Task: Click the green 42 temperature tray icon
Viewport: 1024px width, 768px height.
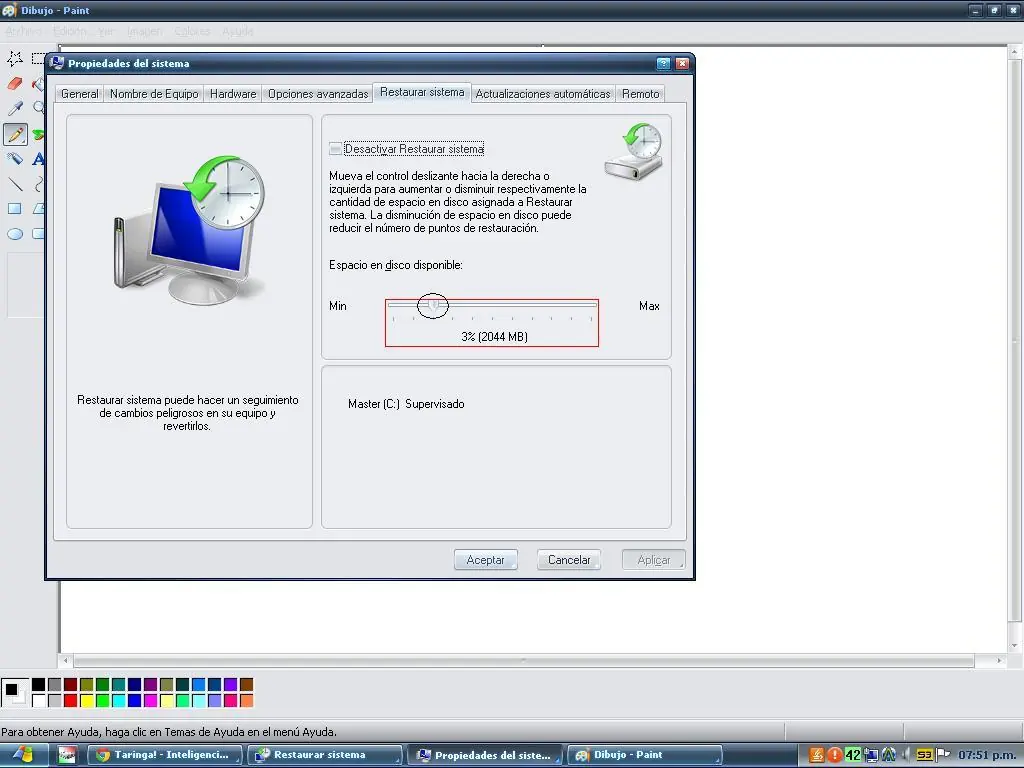Action: [x=853, y=755]
